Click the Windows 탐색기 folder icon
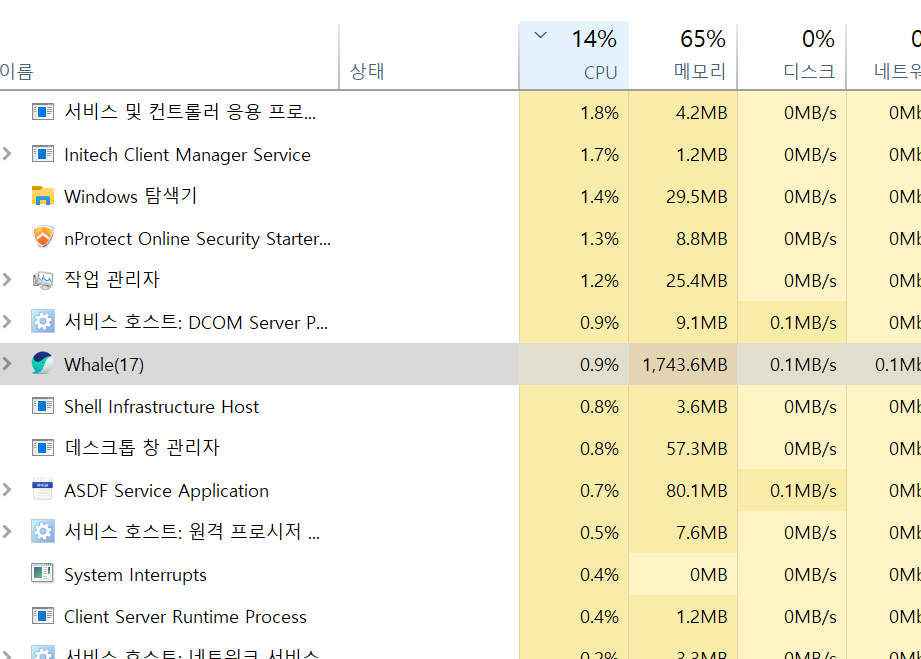This screenshot has width=921, height=659. tap(43, 196)
